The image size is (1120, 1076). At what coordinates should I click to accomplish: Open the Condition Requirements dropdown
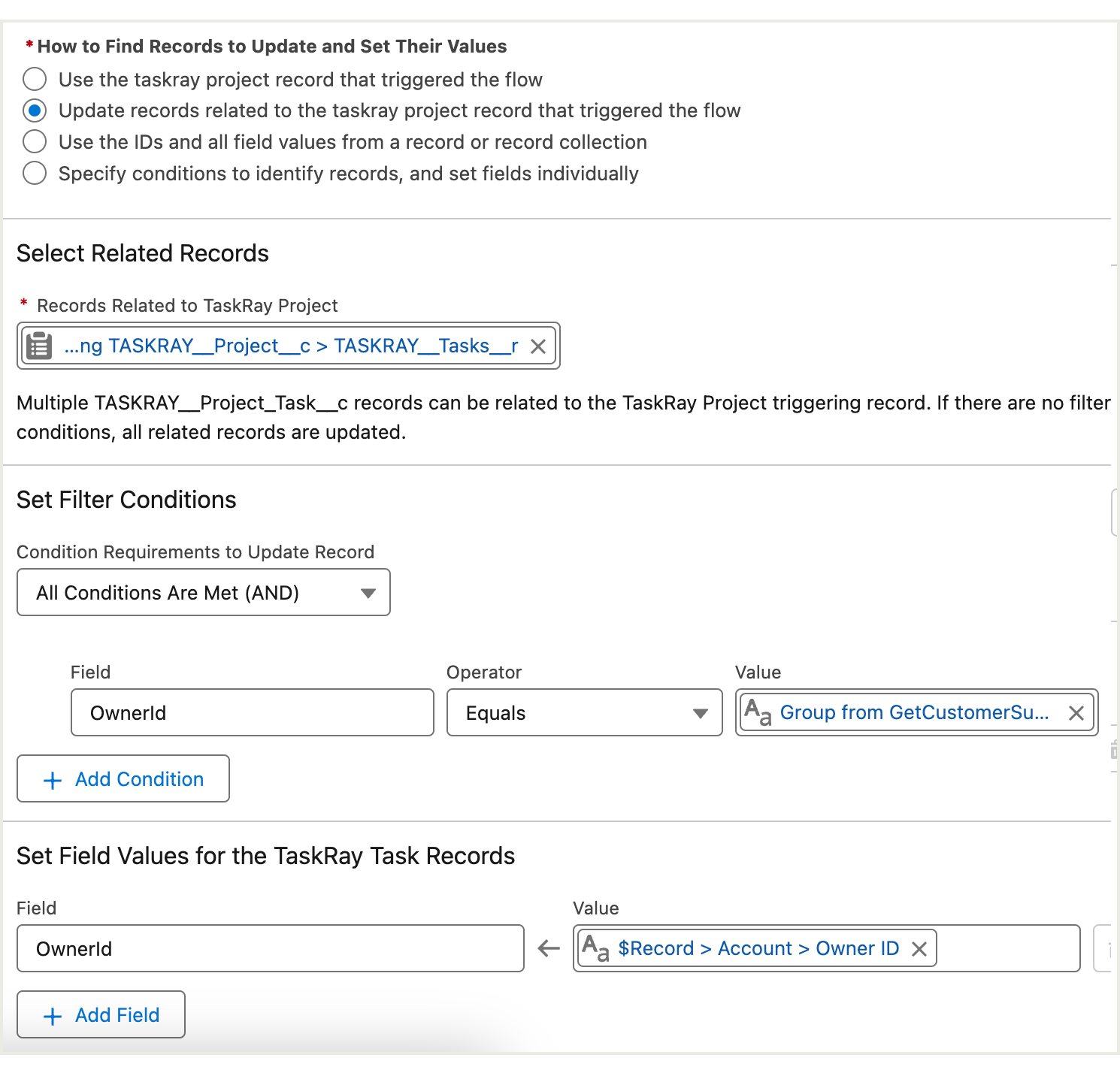click(204, 593)
